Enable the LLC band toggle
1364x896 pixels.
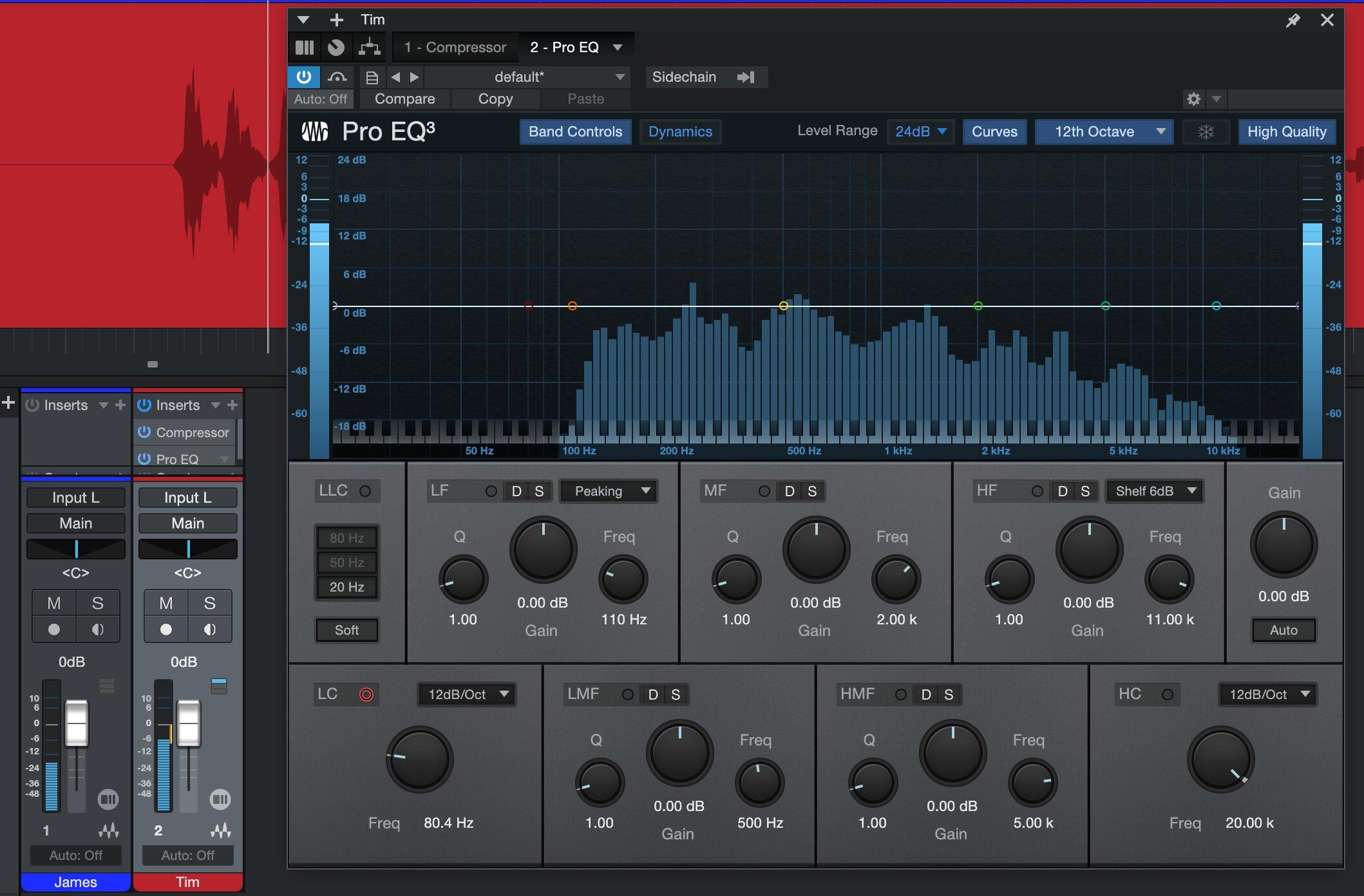pyautogui.click(x=365, y=491)
